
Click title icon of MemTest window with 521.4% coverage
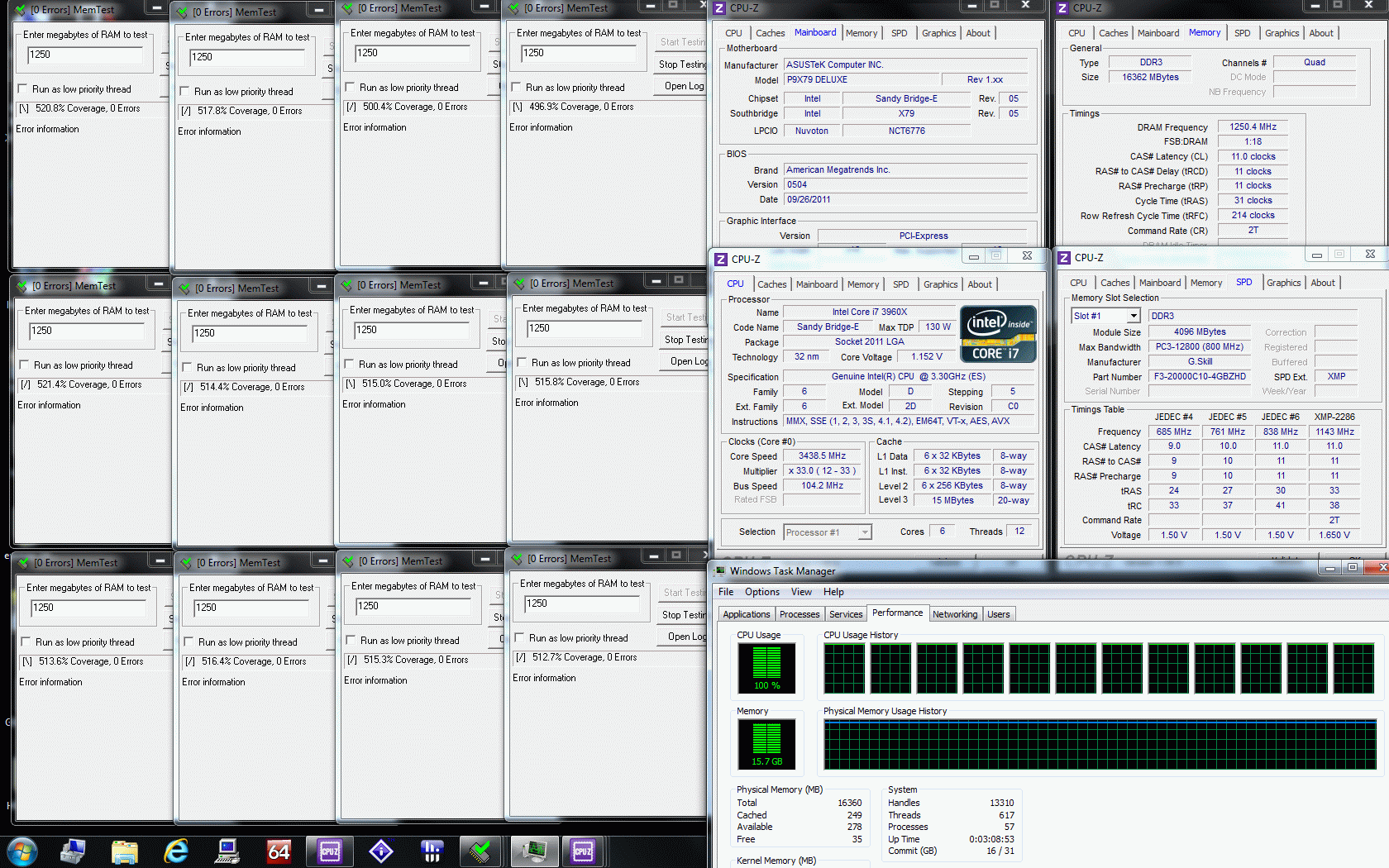(23, 286)
